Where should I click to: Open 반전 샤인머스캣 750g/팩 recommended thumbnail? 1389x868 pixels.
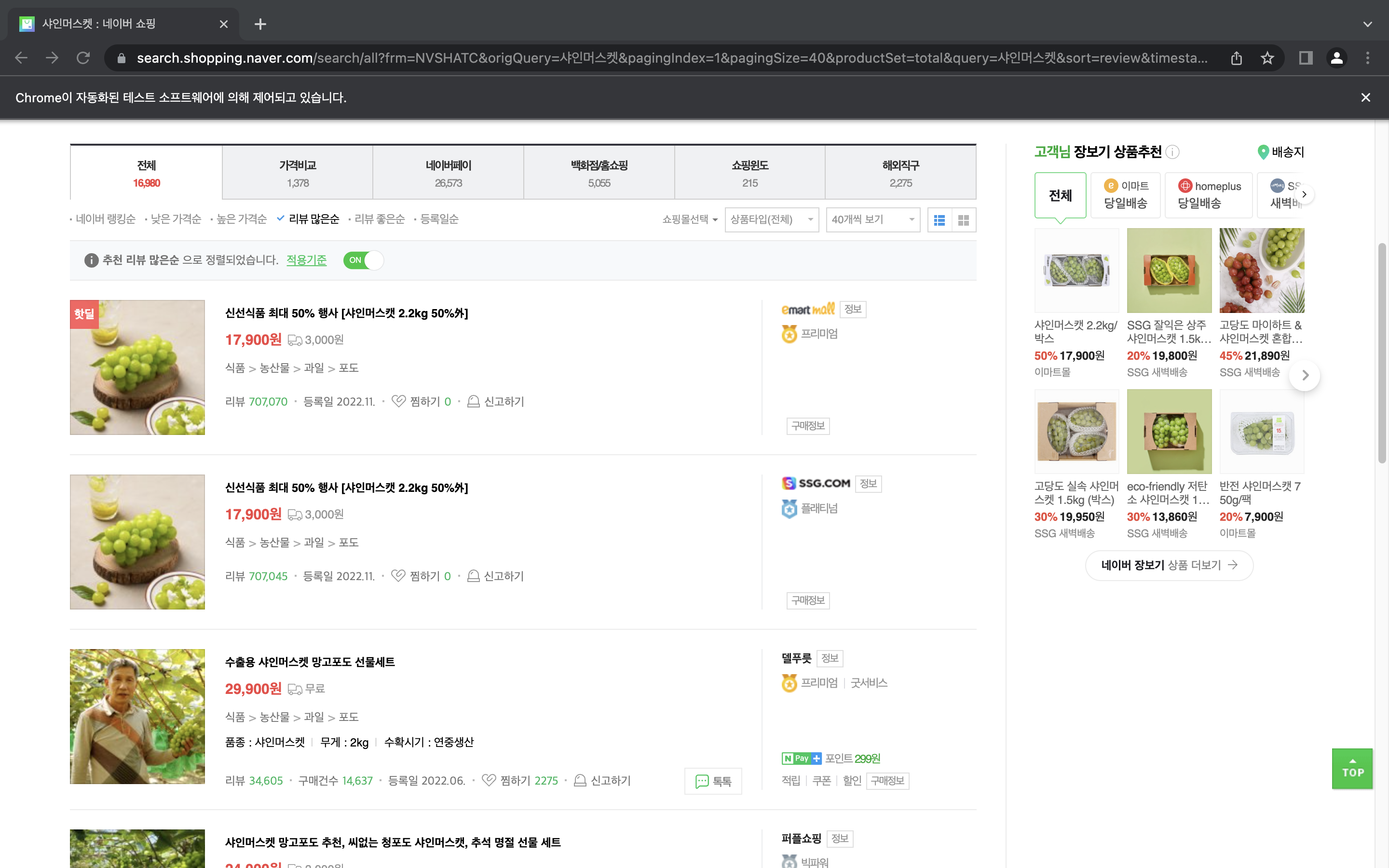[1262, 432]
